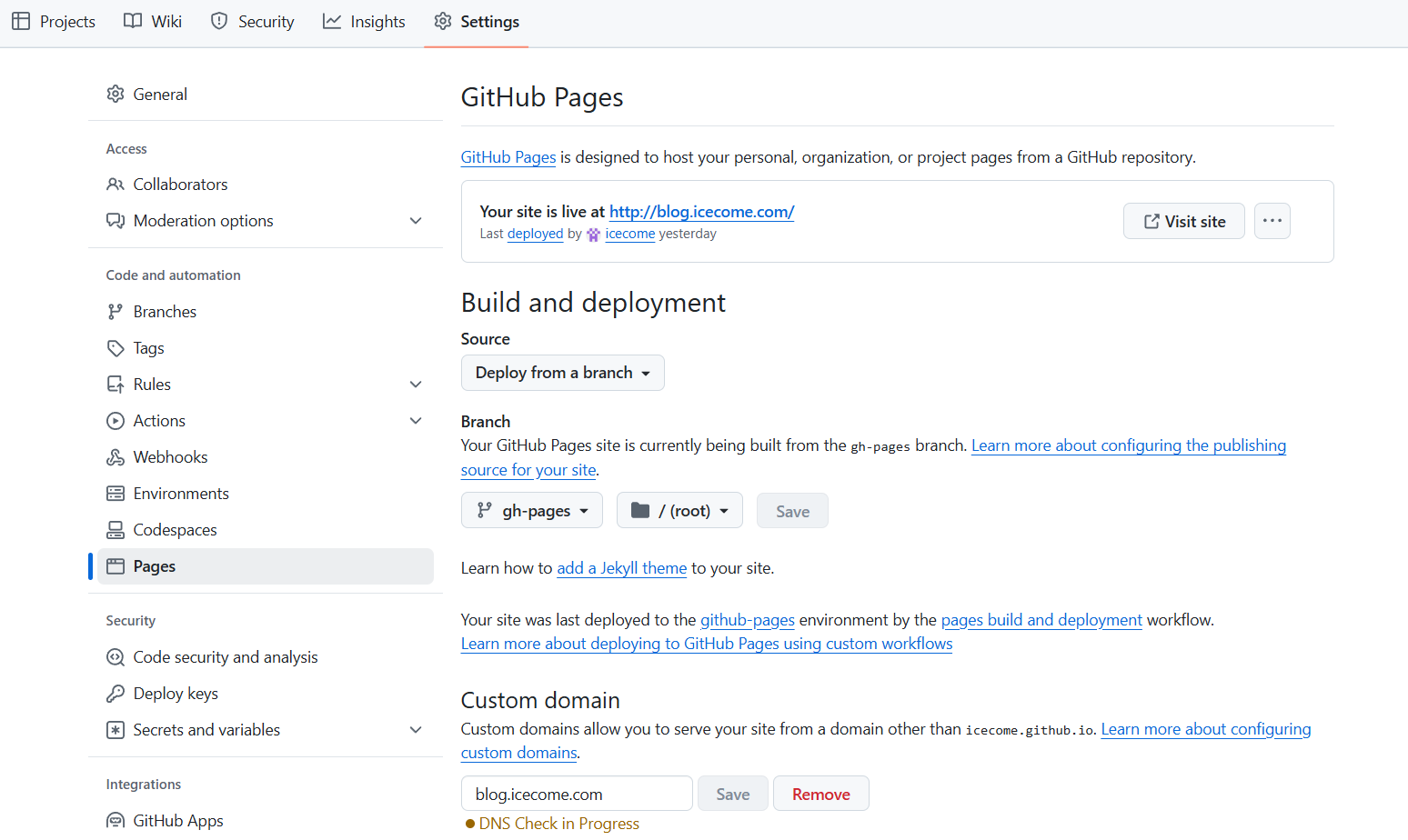Screen dimensions: 1408x840
Task: Click the 'Custom domain' heading
Action: [x=540, y=700]
